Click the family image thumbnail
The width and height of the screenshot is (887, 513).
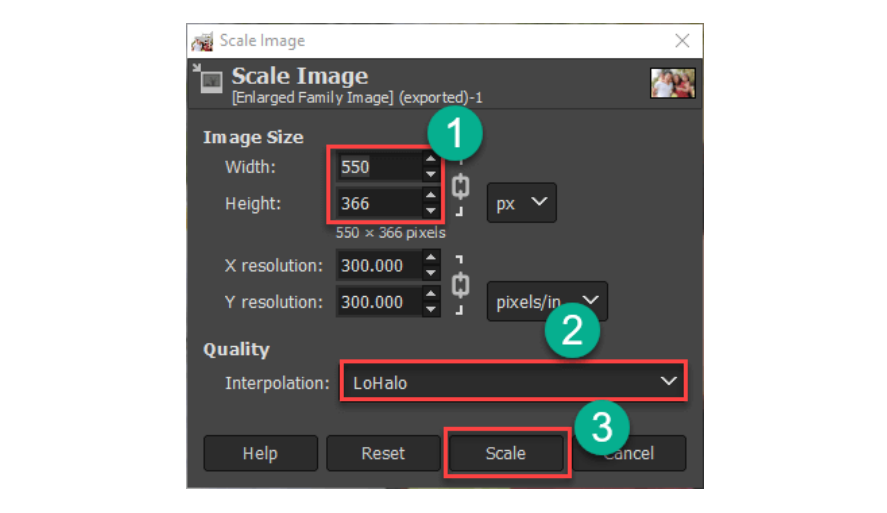(672, 83)
